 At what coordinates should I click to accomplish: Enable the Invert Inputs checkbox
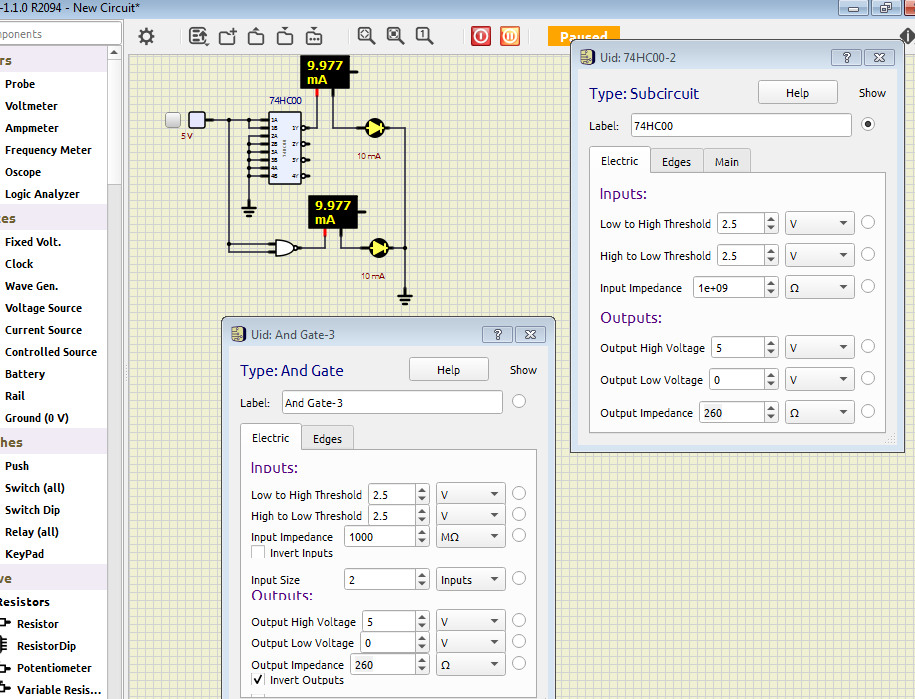coord(258,553)
